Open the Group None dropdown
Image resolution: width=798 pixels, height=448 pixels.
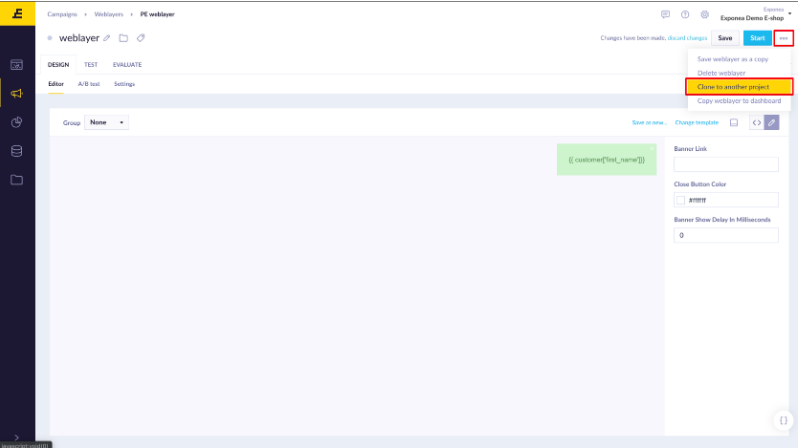pos(106,122)
